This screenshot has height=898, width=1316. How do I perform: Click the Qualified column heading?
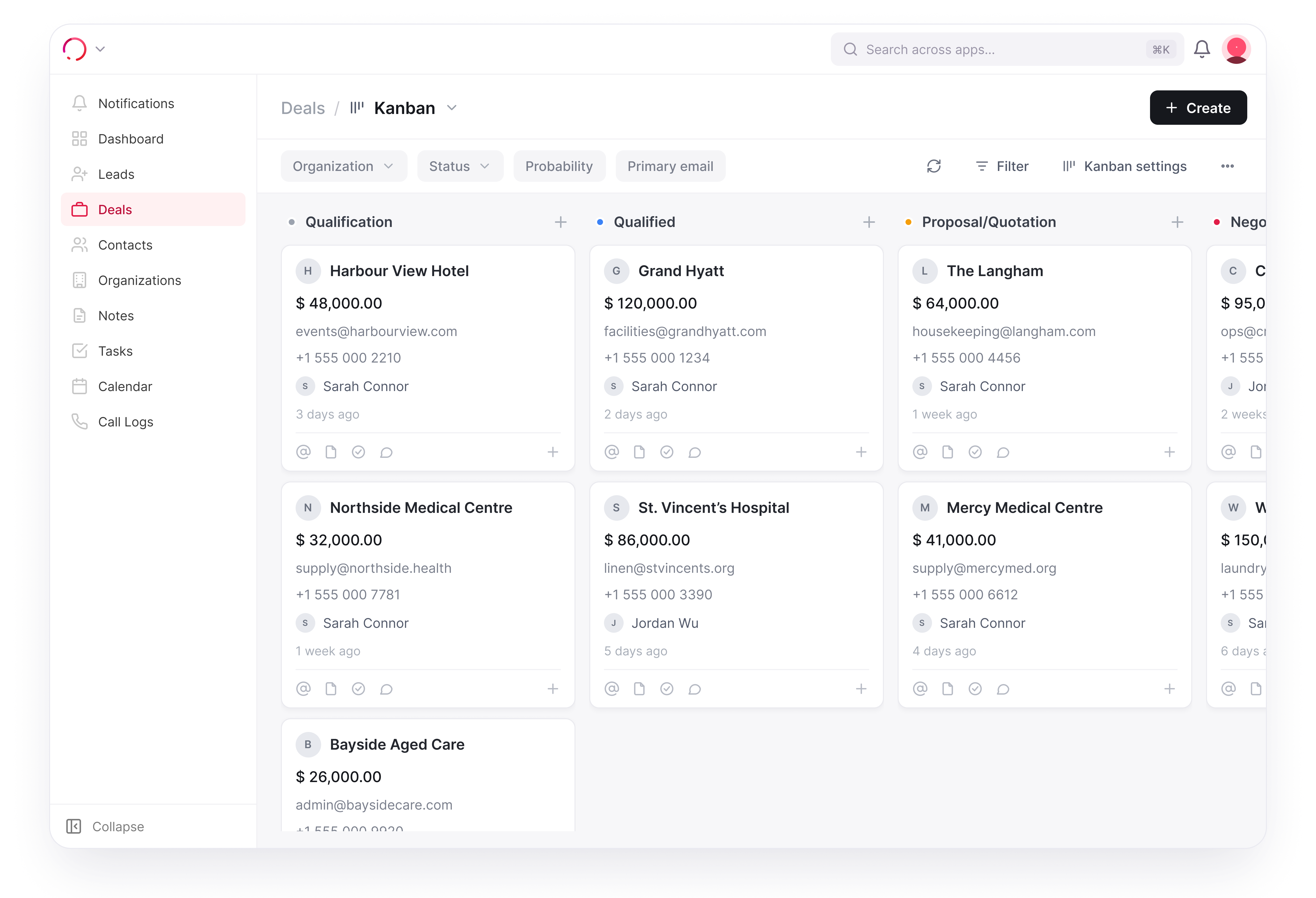[x=644, y=222]
